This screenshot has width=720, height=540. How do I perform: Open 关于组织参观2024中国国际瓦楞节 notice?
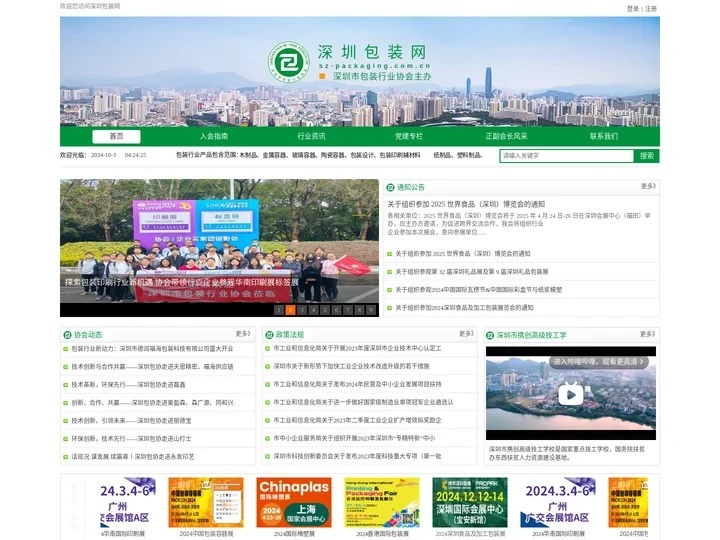[x=478, y=290]
